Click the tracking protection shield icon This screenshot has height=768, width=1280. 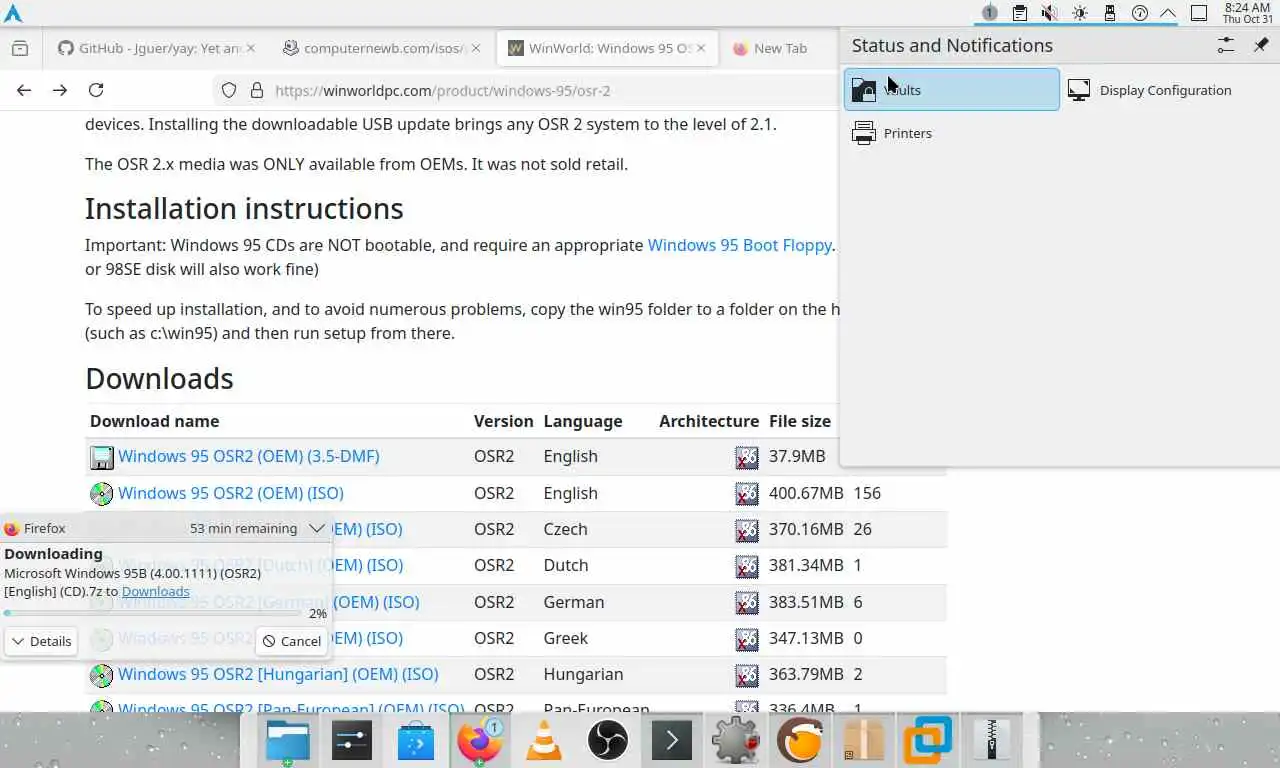[229, 90]
